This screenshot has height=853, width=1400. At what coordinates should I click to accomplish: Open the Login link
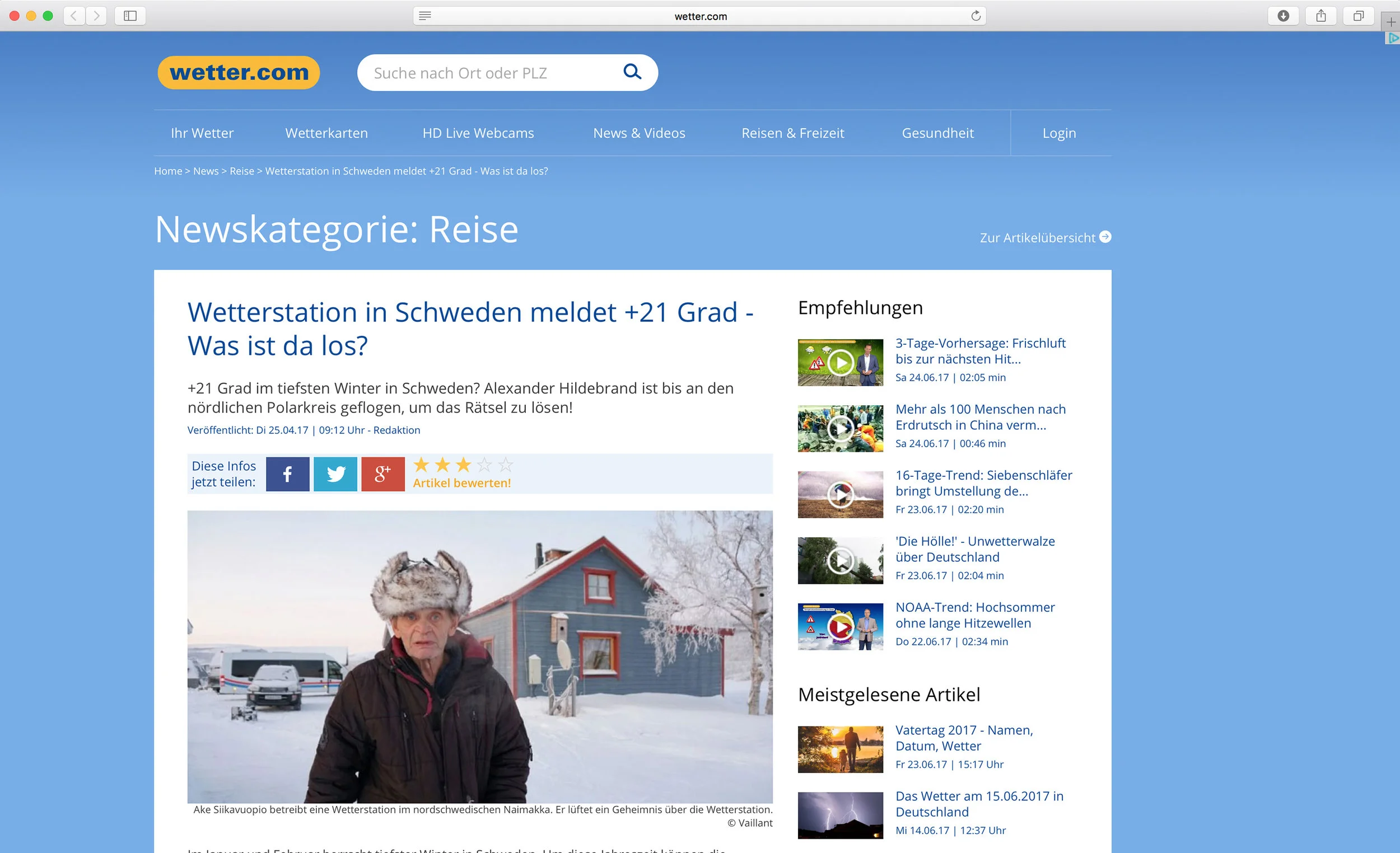click(1058, 133)
